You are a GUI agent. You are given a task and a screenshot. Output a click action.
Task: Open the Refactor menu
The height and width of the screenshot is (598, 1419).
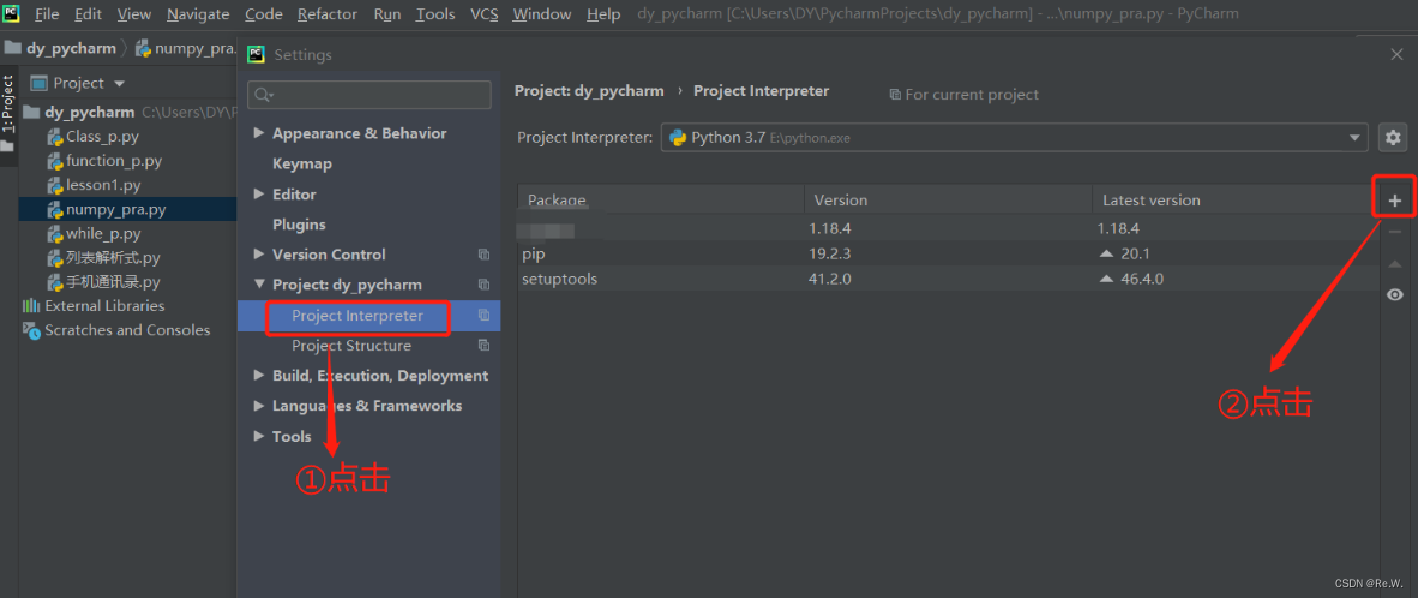327,14
